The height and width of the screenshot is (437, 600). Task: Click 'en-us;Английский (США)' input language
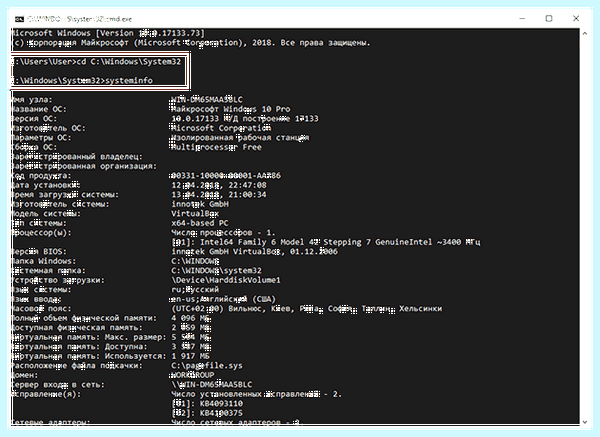point(223,299)
